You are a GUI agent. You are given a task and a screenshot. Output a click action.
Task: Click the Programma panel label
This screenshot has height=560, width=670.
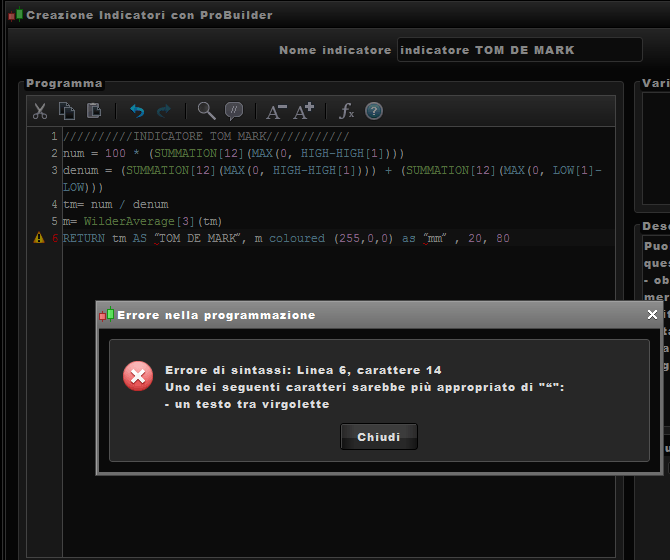[x=64, y=83]
